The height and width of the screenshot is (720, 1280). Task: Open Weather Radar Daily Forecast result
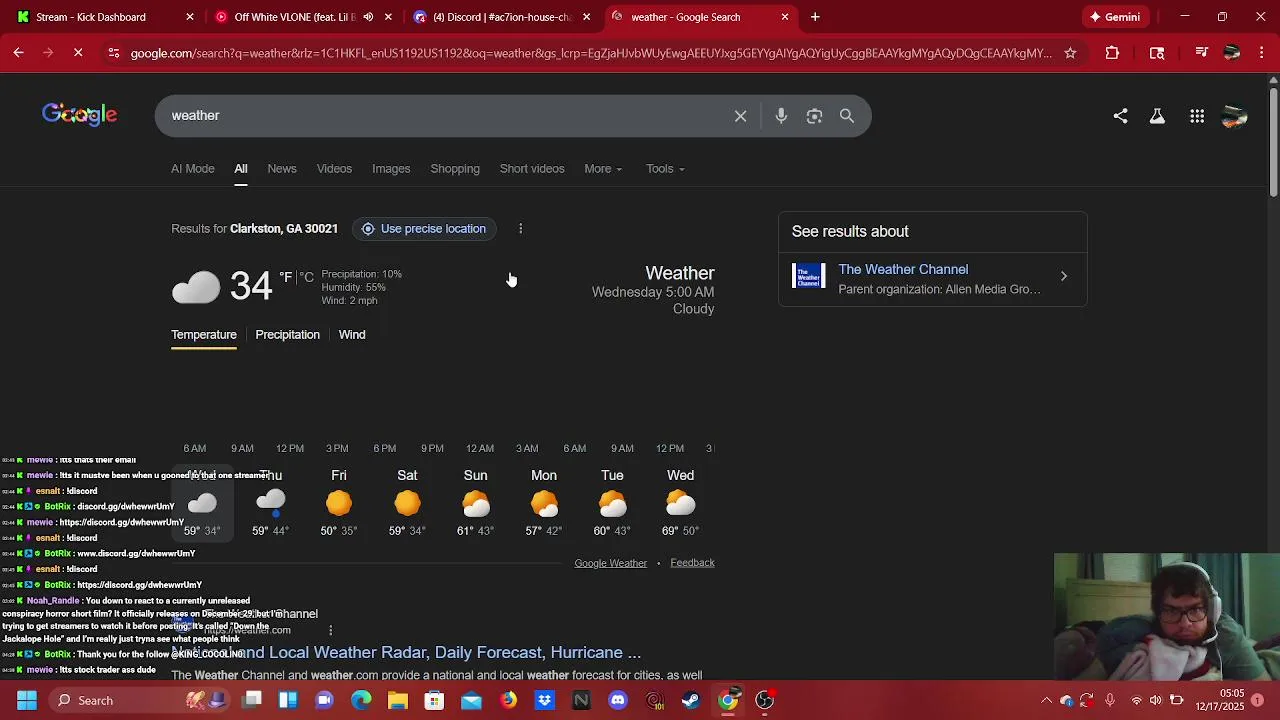[406, 652]
